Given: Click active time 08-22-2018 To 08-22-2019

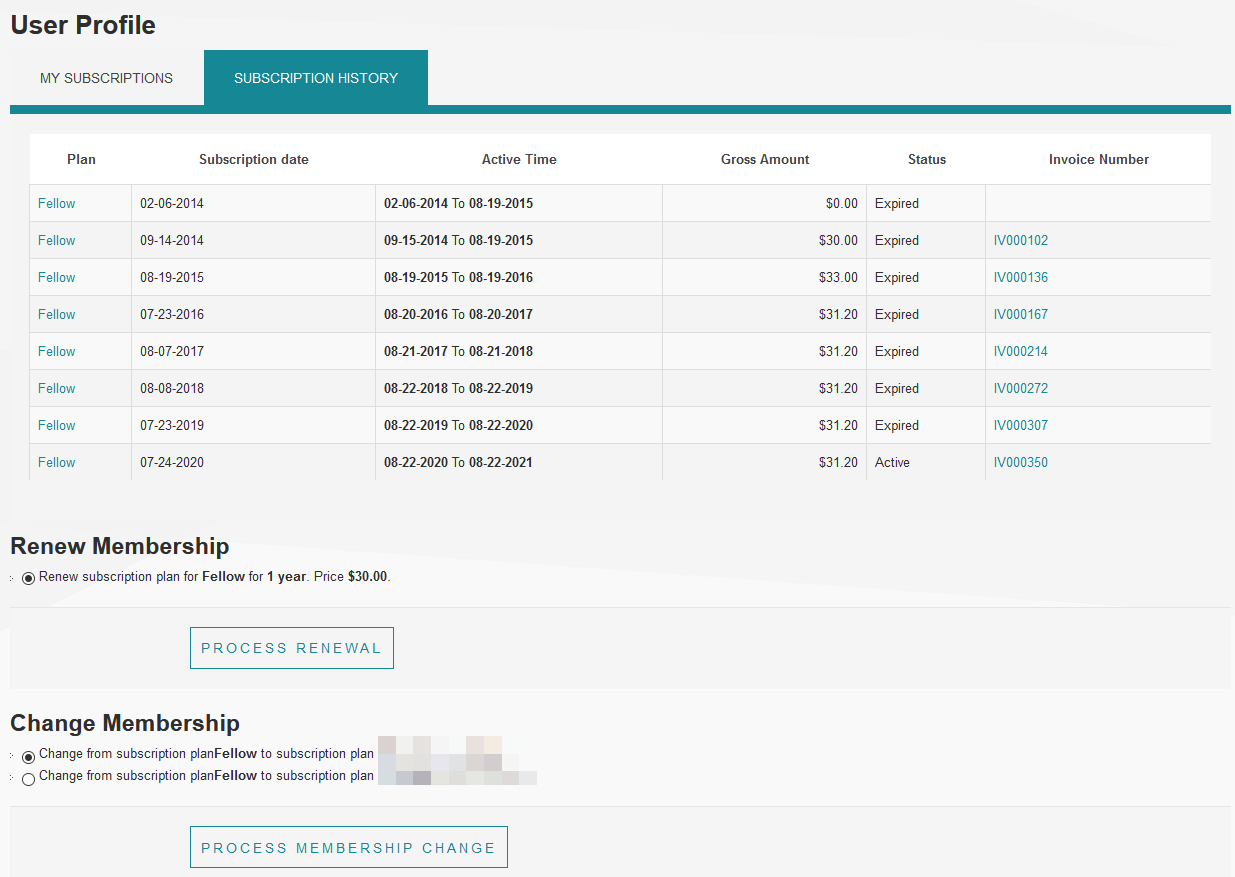Looking at the screenshot, I should 458,388.
